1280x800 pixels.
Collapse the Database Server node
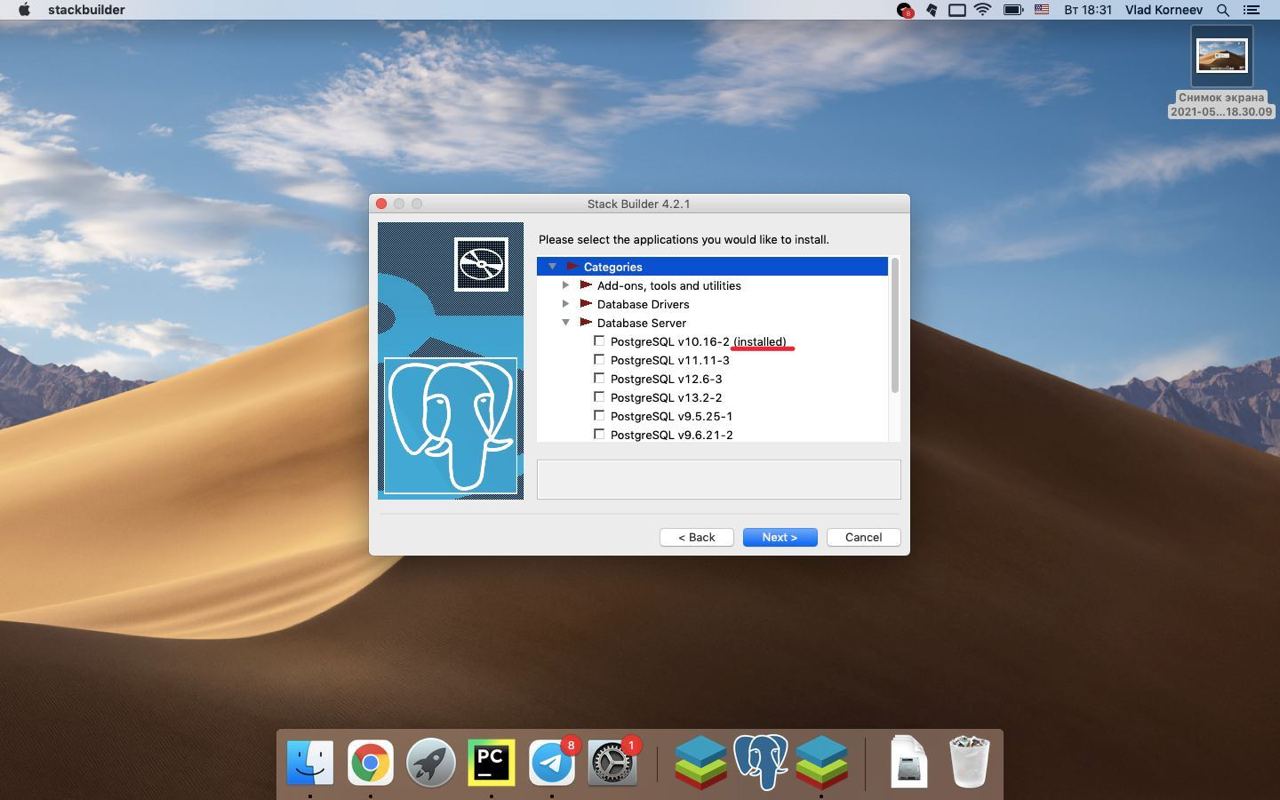tap(565, 323)
